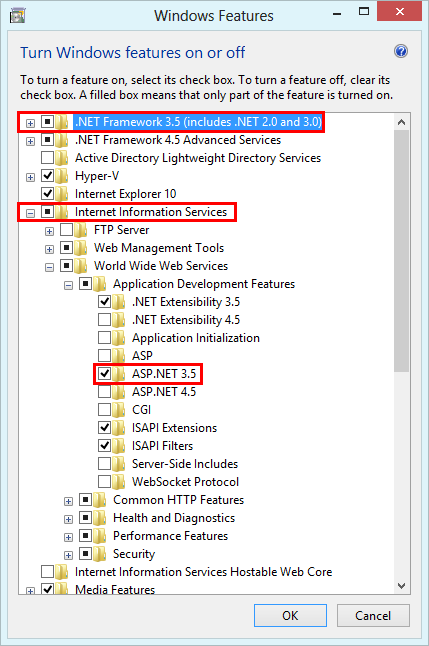Enable the FTP Server checkbox
This screenshot has height=646, width=429.
[67, 229]
